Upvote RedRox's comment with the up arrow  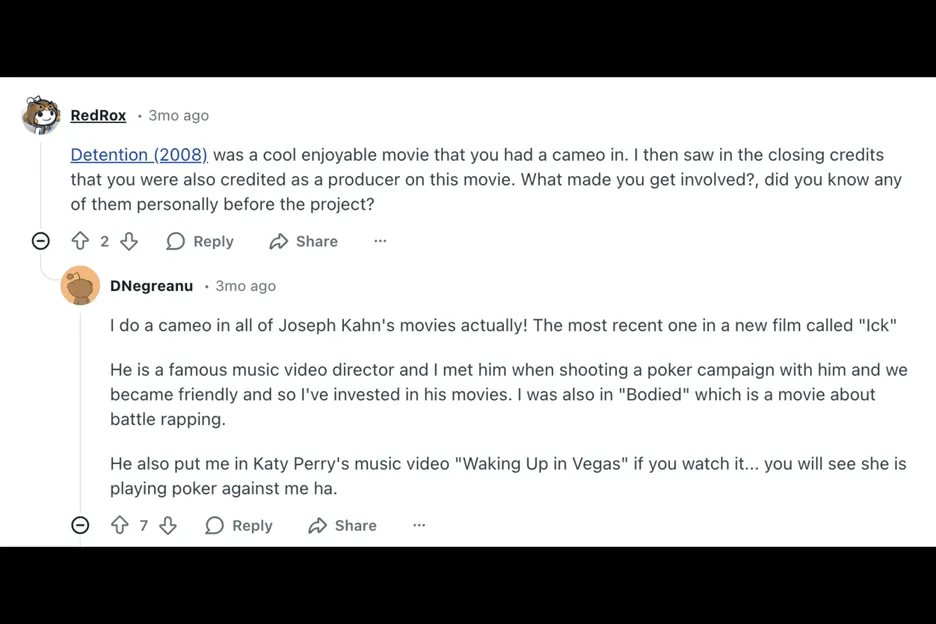tap(80, 241)
